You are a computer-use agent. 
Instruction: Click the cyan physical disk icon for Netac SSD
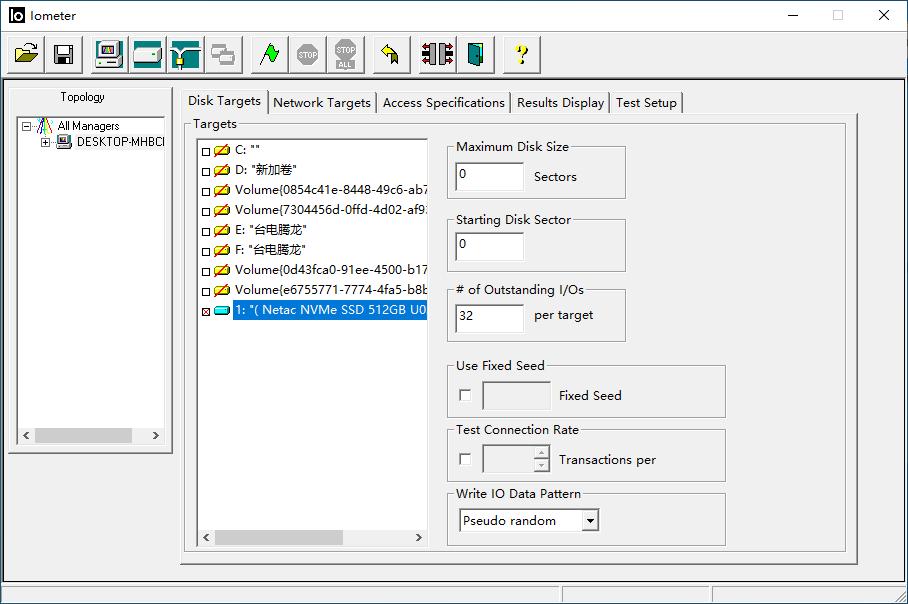[x=222, y=310]
